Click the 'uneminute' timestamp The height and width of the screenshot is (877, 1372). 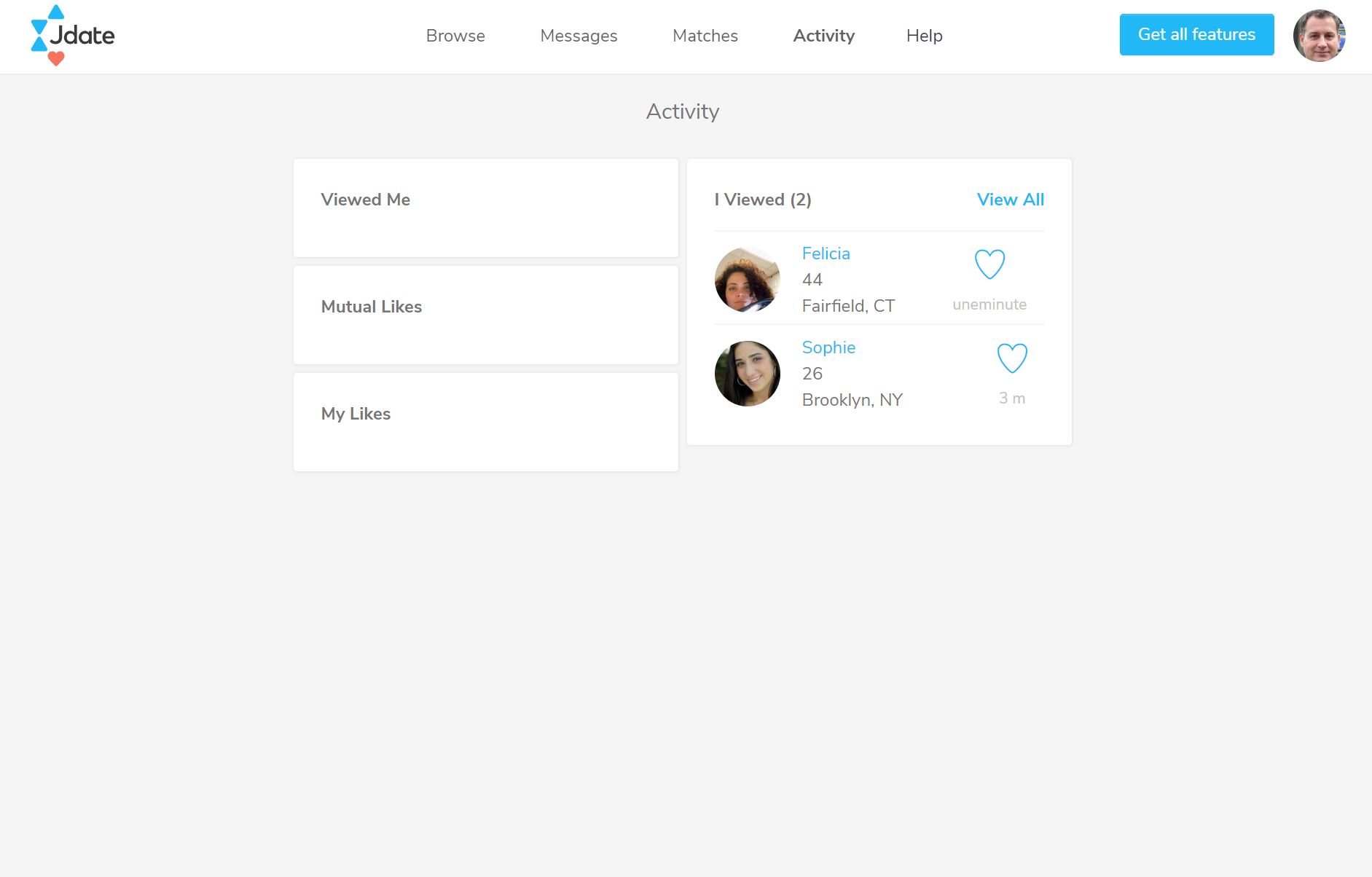(989, 304)
